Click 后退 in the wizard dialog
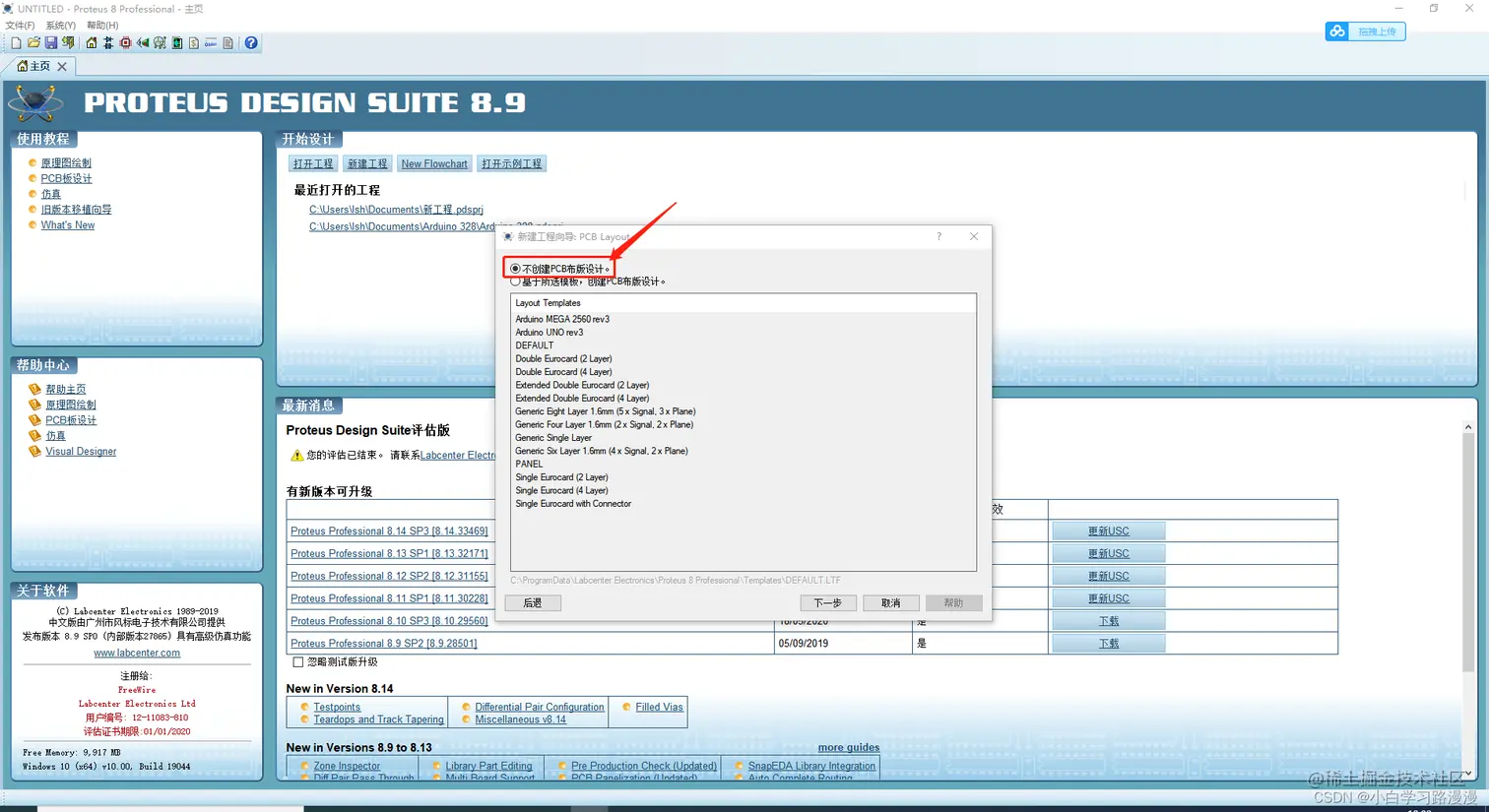Image resolution: width=1489 pixels, height=812 pixels. [533, 602]
